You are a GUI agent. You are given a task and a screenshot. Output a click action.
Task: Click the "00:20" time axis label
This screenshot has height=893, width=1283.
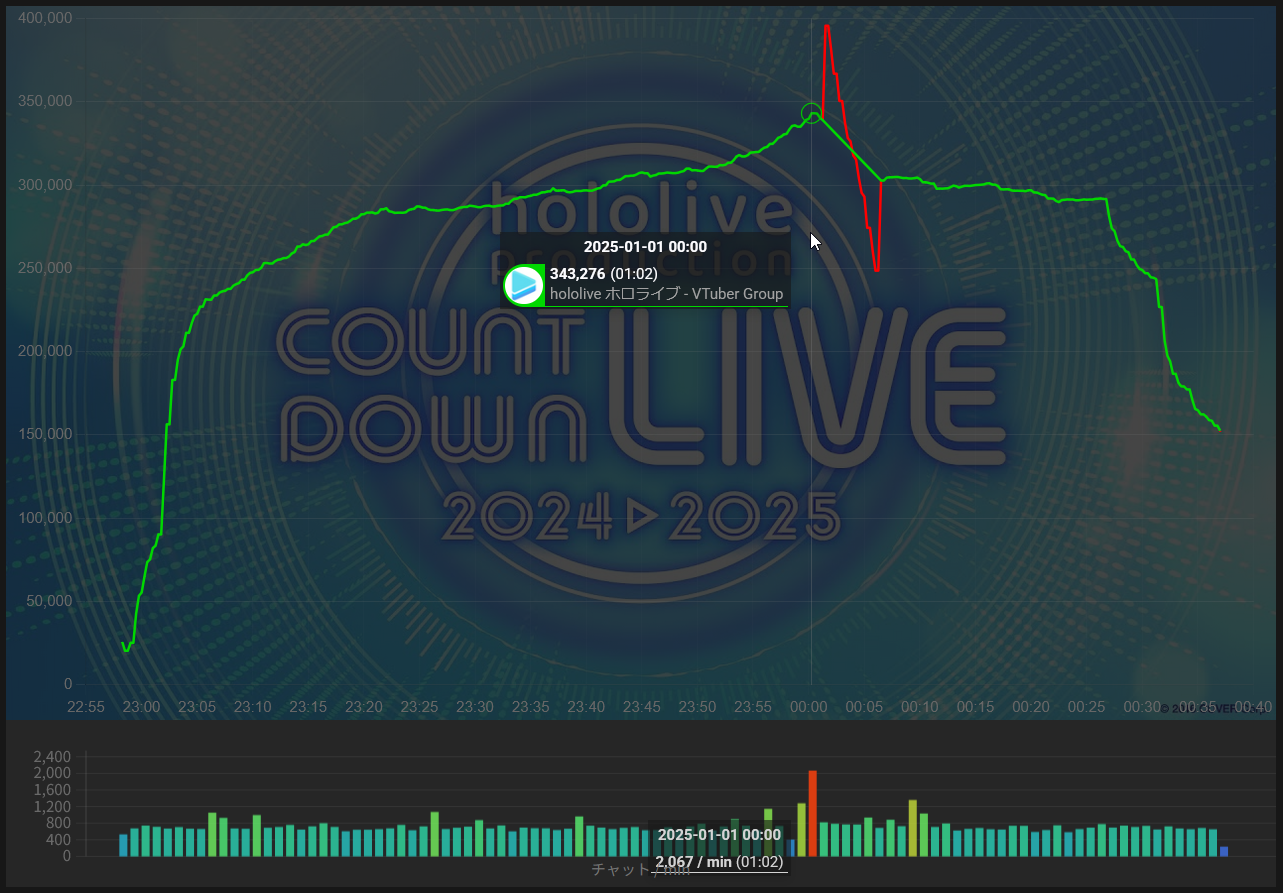pos(1031,707)
